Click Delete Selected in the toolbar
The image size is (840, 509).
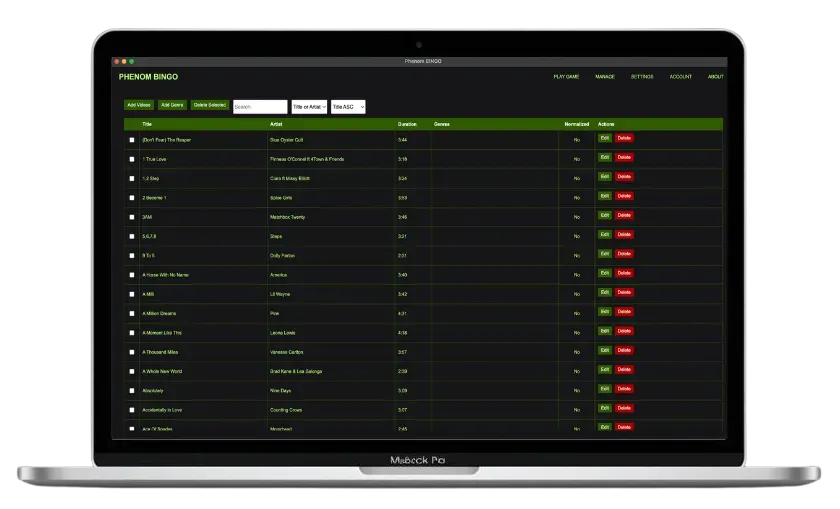(x=210, y=105)
